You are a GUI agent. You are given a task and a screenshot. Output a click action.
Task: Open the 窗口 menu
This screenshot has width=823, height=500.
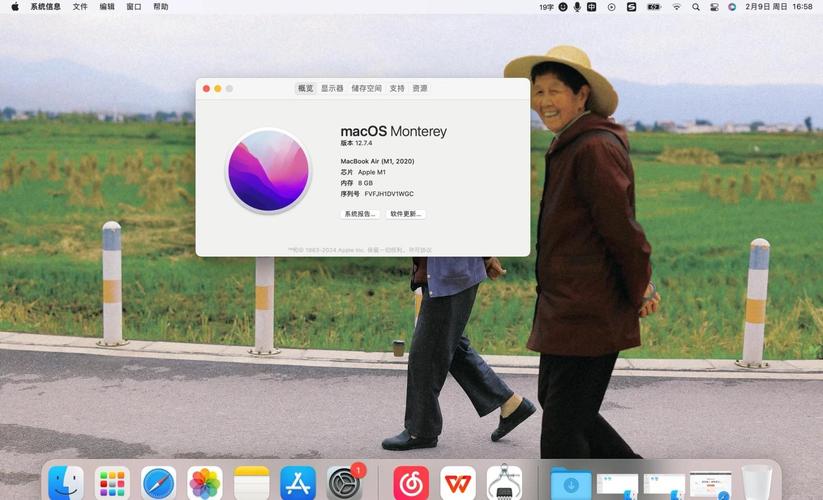coord(134,7)
